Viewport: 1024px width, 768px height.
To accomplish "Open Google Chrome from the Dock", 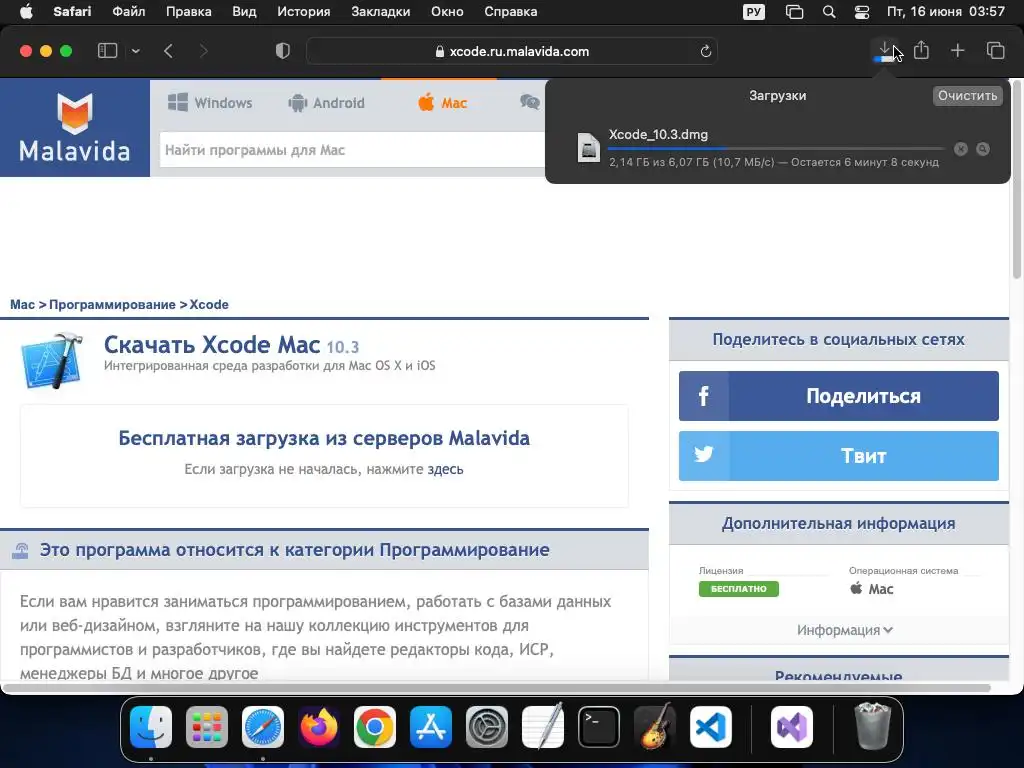I will [375, 727].
